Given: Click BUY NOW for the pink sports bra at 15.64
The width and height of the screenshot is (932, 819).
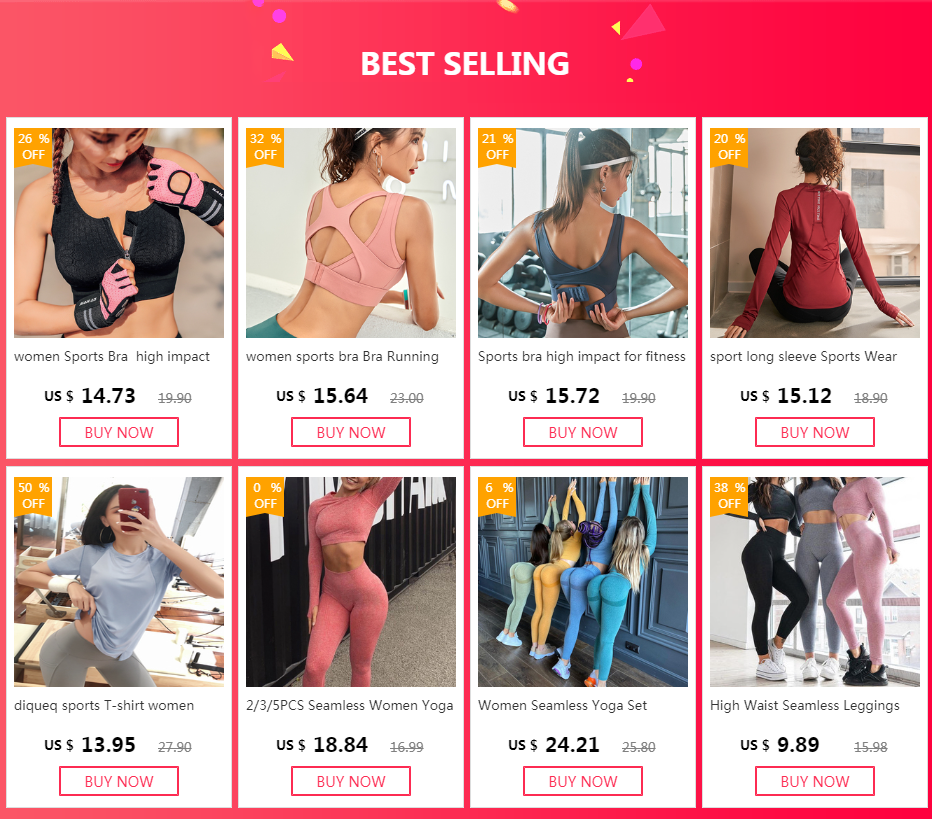Looking at the screenshot, I should click(351, 432).
